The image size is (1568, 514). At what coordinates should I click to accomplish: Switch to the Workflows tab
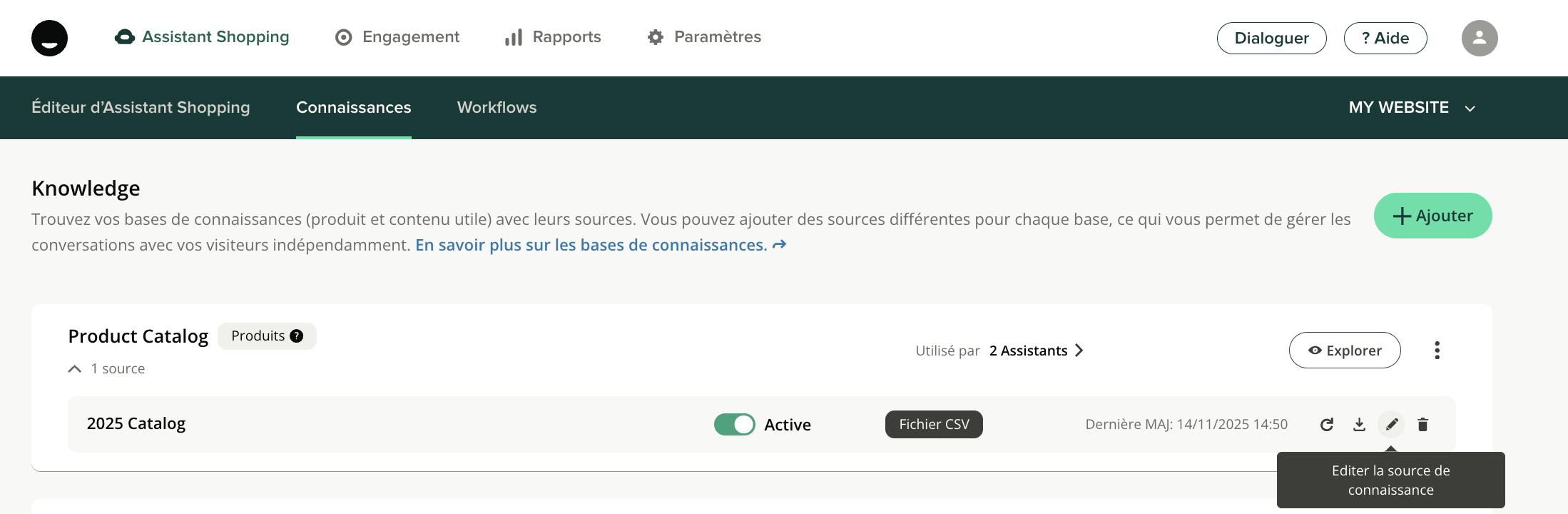tap(497, 108)
